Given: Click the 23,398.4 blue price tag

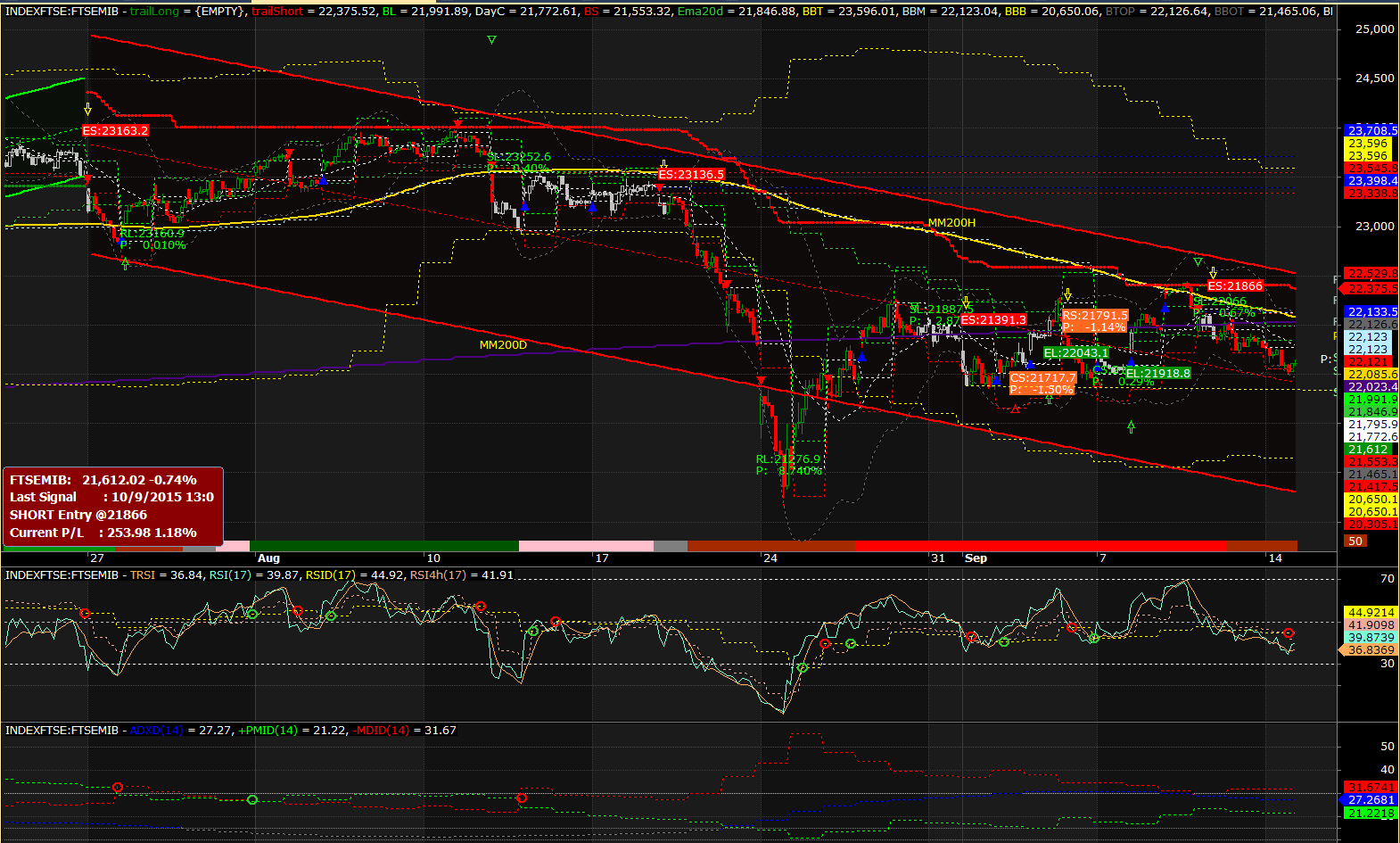Looking at the screenshot, I should click(x=1371, y=180).
